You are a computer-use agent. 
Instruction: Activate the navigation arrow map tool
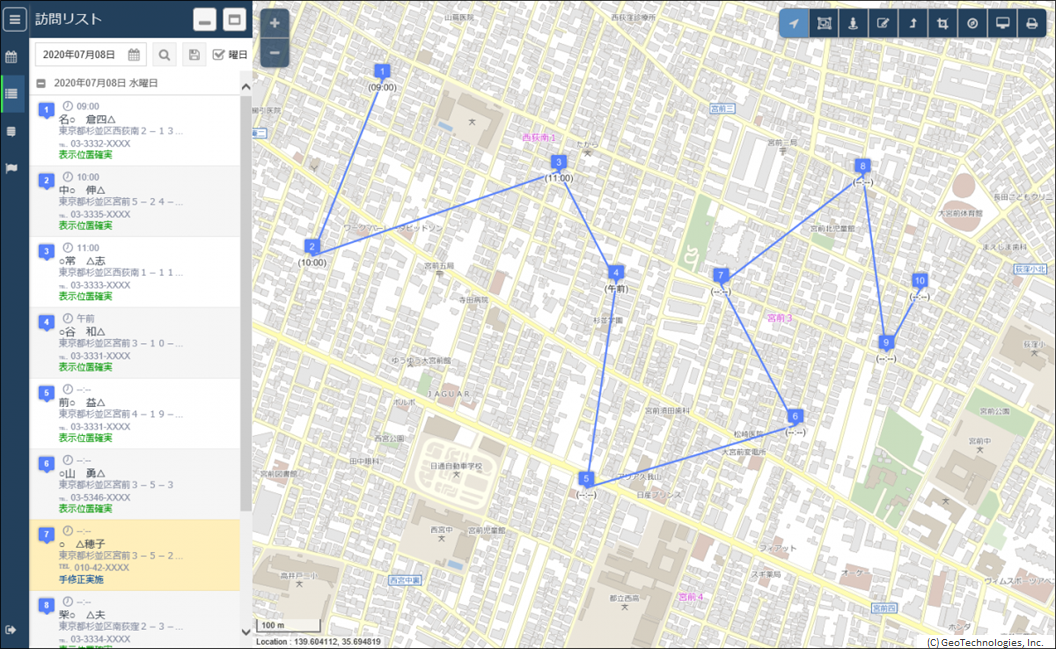point(794,23)
